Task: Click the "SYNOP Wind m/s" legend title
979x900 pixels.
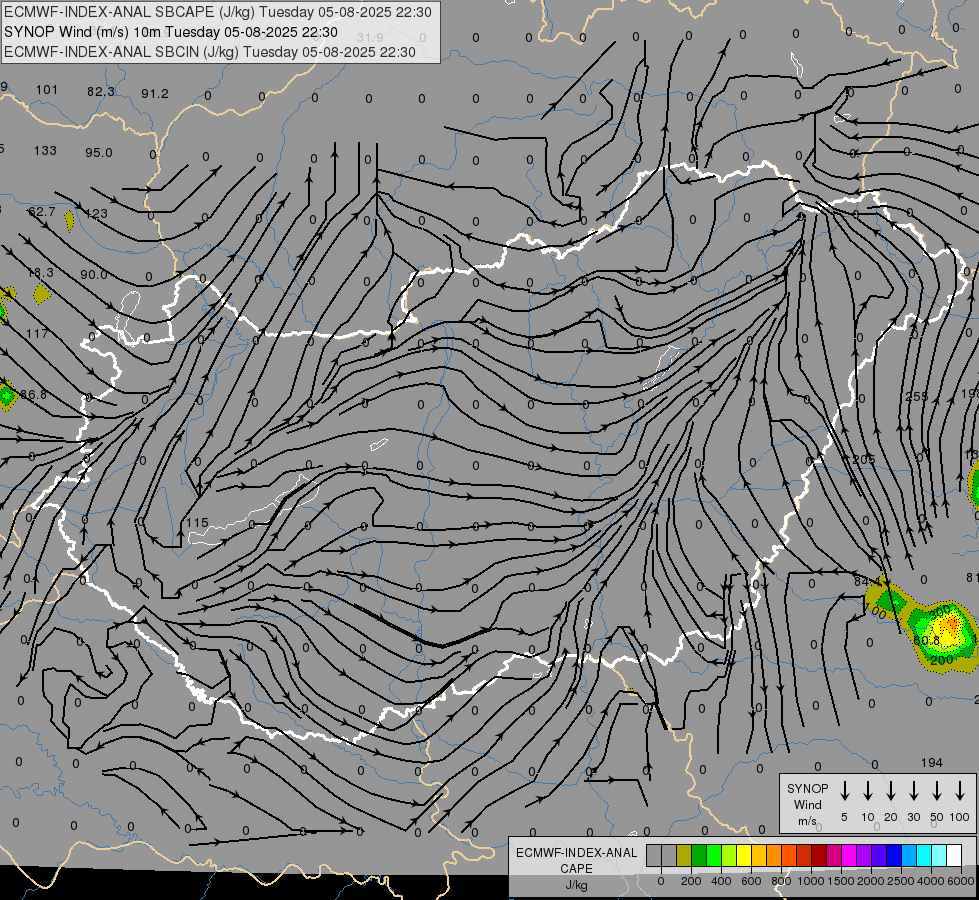Action: (807, 804)
